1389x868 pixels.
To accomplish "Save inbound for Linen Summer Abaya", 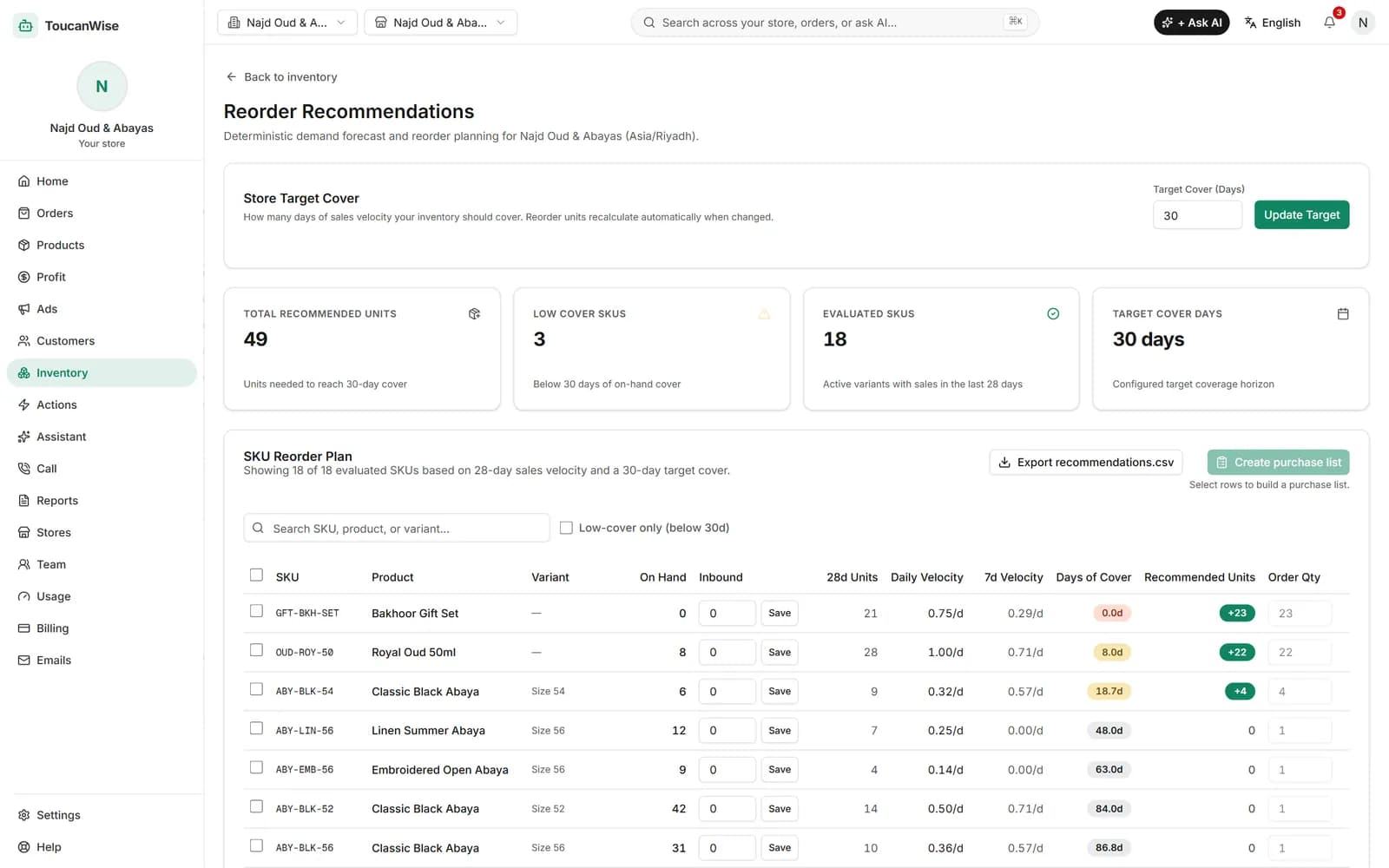I will (x=780, y=730).
